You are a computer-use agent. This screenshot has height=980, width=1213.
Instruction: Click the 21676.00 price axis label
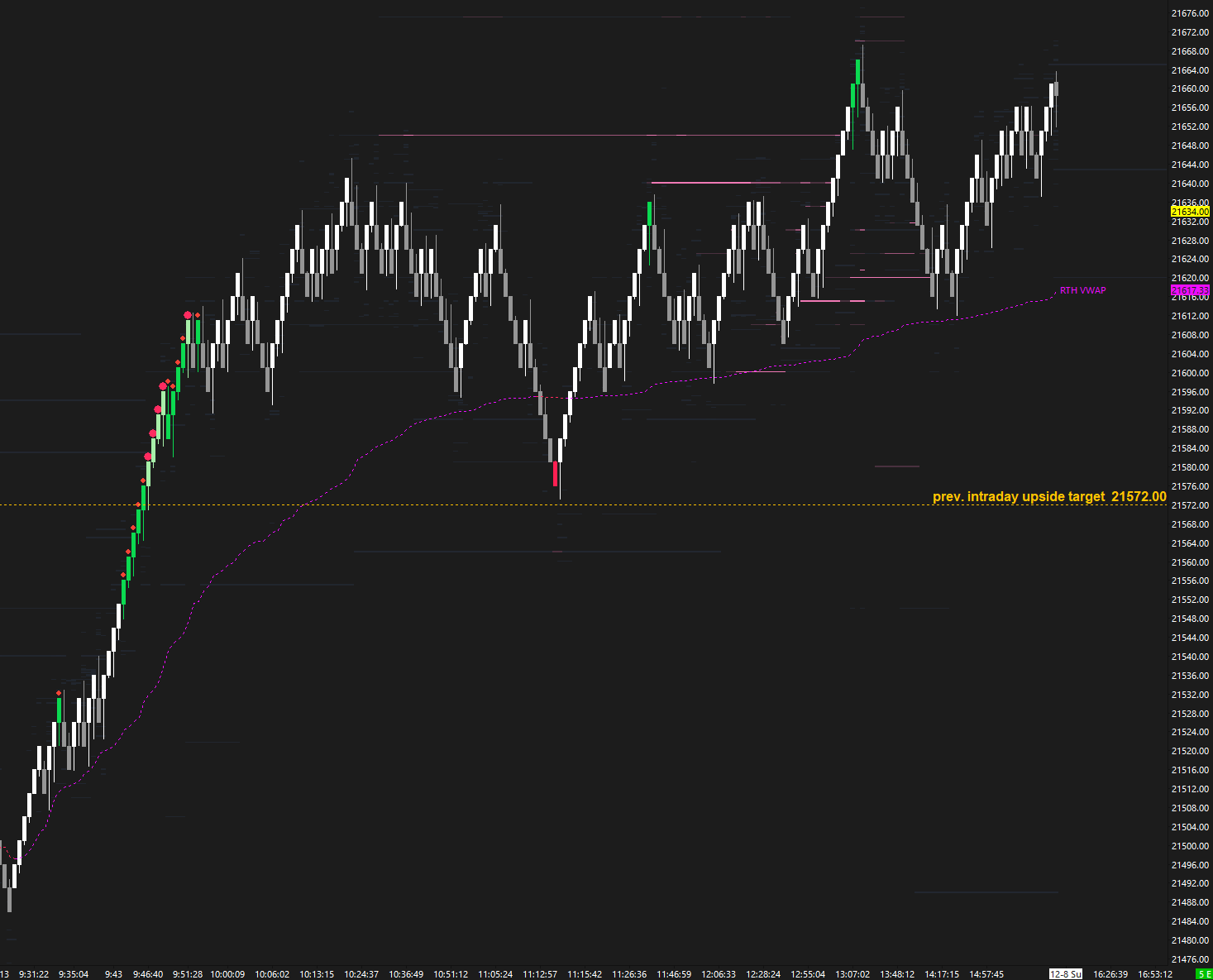(x=1190, y=13)
